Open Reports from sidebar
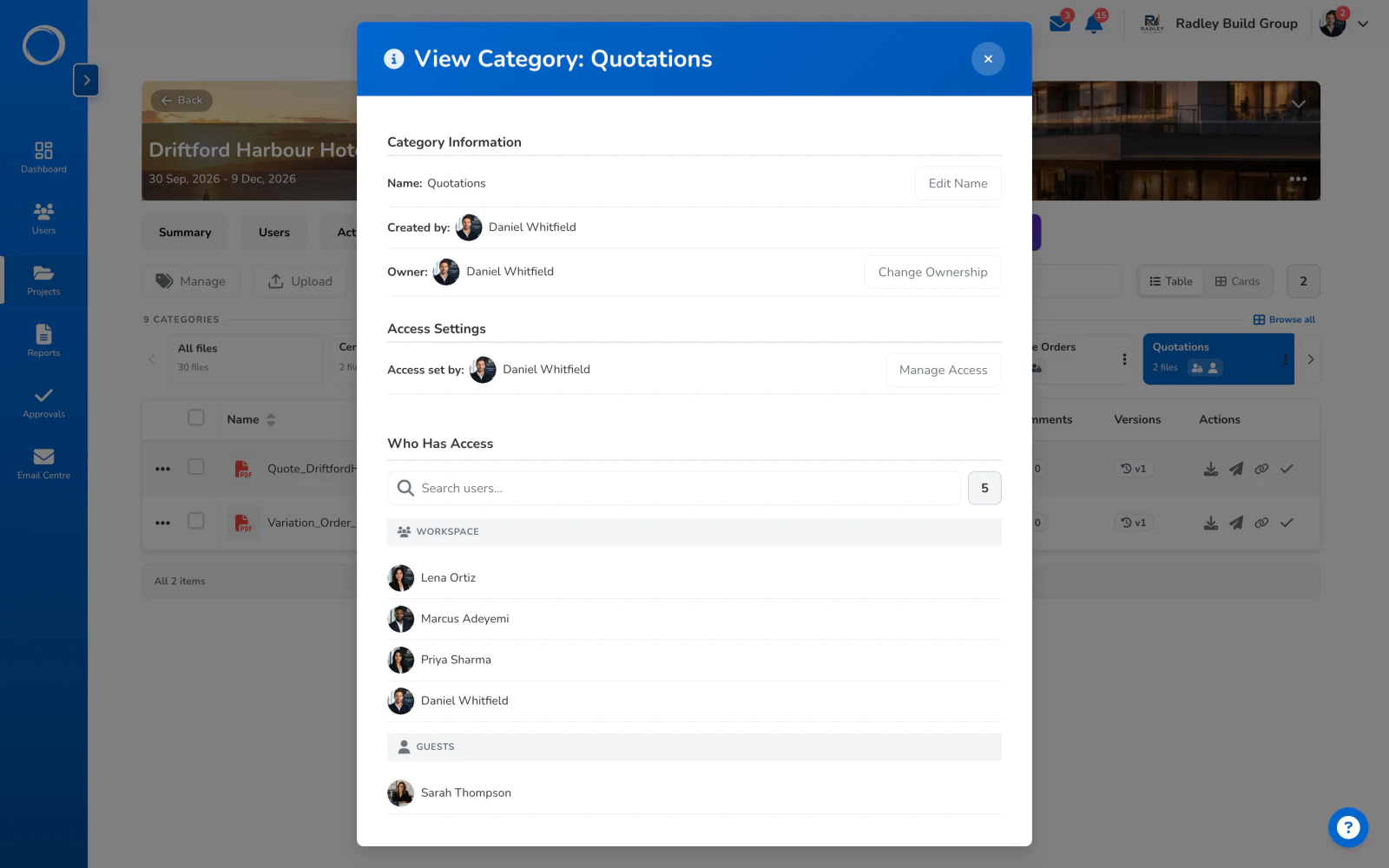 pyautogui.click(x=43, y=341)
